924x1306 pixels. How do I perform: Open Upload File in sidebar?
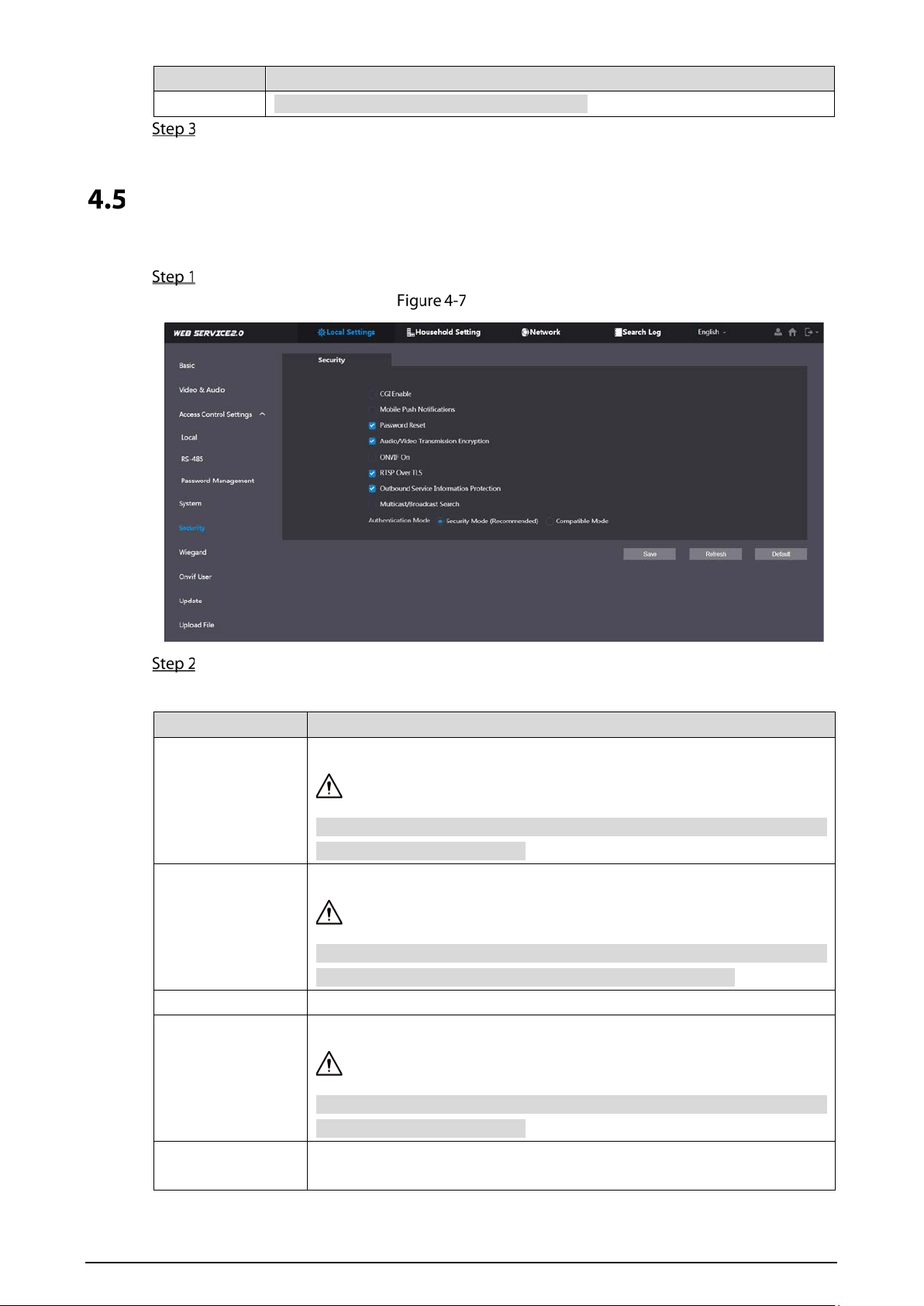[196, 625]
